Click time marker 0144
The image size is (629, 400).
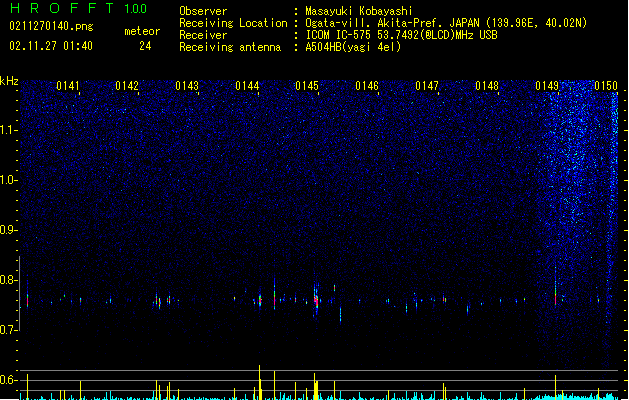247,86
